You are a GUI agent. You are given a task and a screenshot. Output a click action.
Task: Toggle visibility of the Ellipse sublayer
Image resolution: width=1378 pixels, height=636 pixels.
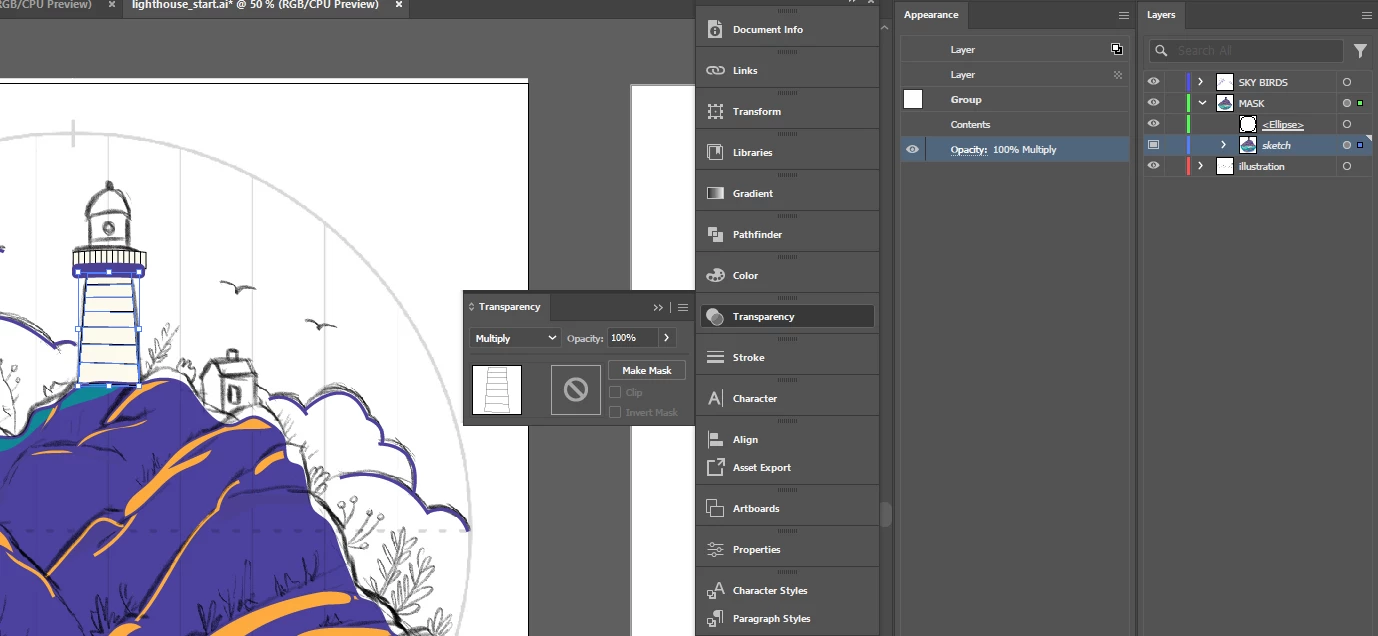[1154, 124]
